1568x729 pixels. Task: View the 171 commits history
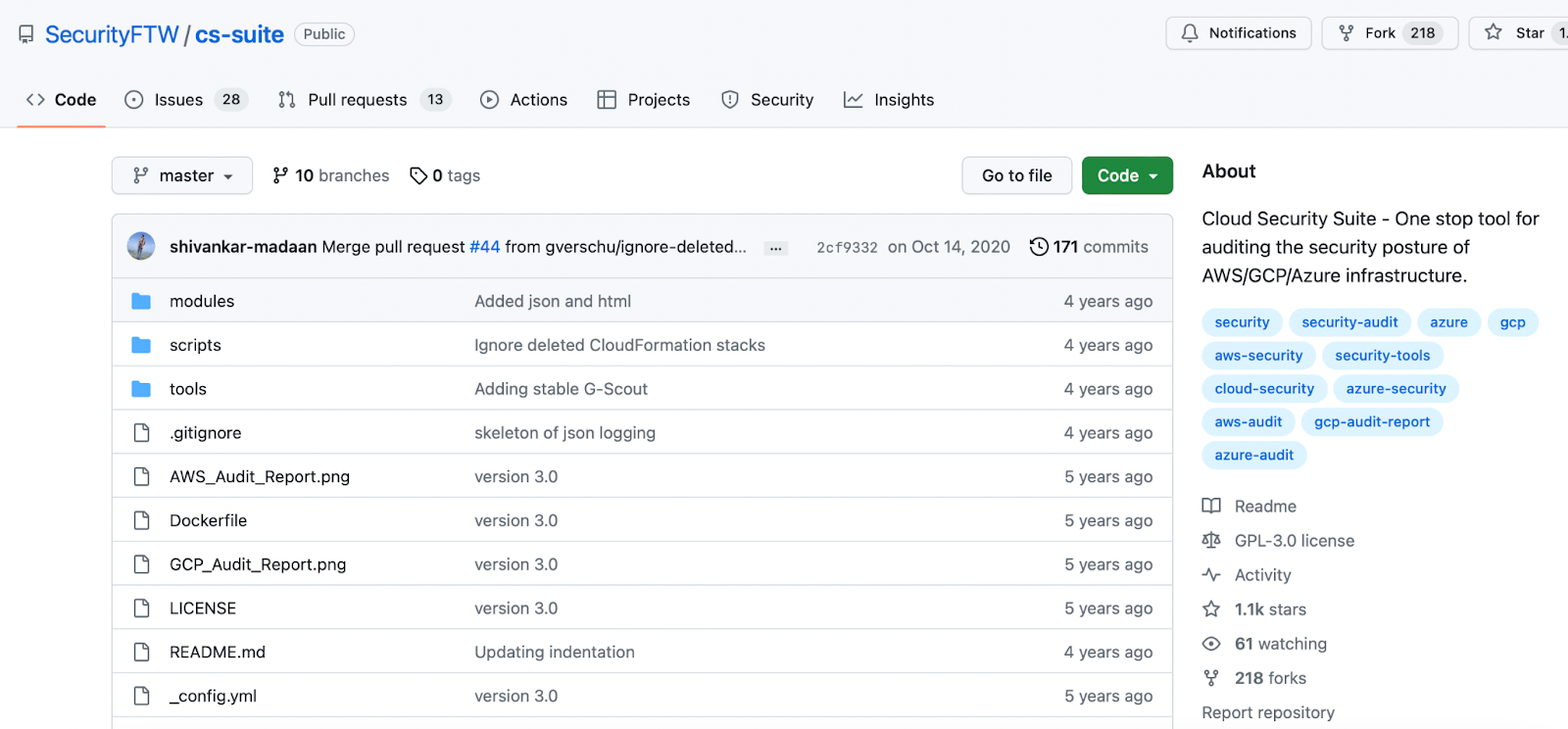pos(1090,247)
